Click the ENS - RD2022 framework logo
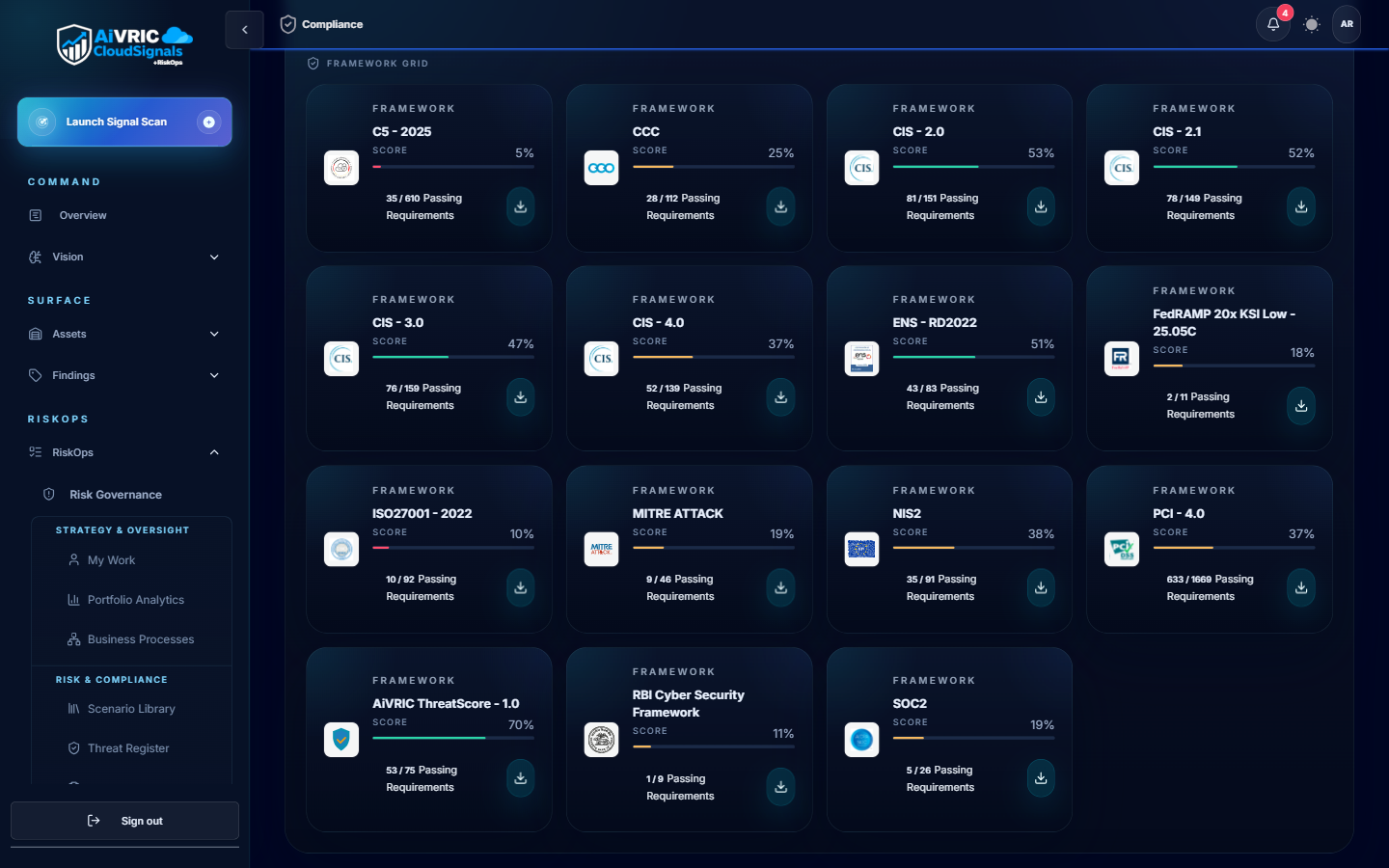 click(x=861, y=359)
